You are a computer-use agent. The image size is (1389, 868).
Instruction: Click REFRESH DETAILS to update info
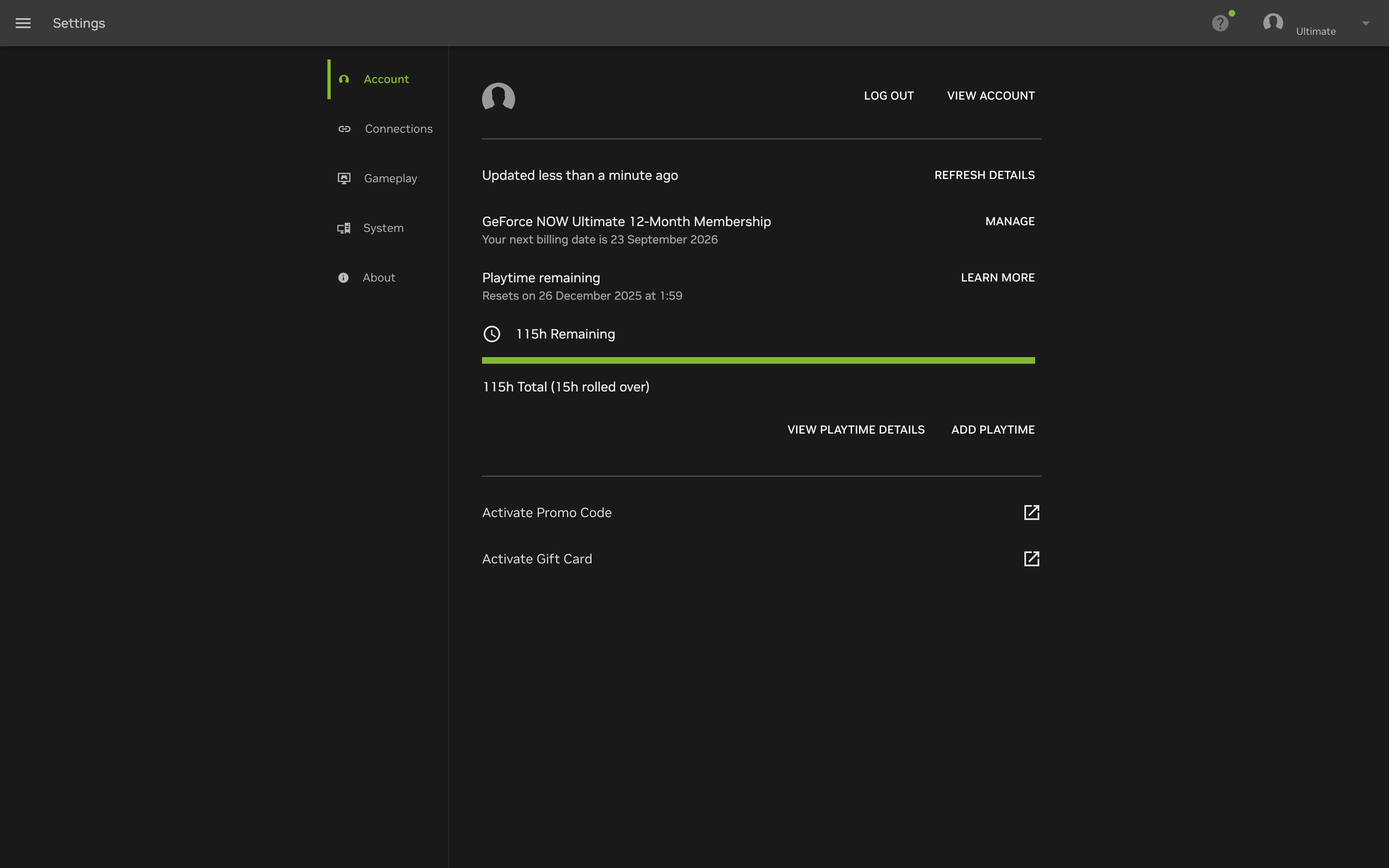click(984, 175)
